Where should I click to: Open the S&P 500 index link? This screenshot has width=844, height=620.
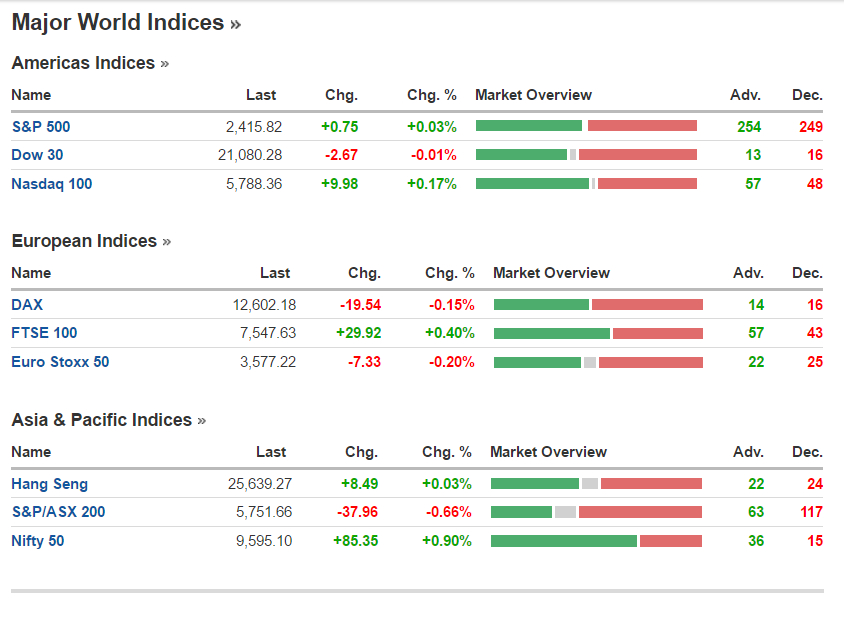pos(41,127)
